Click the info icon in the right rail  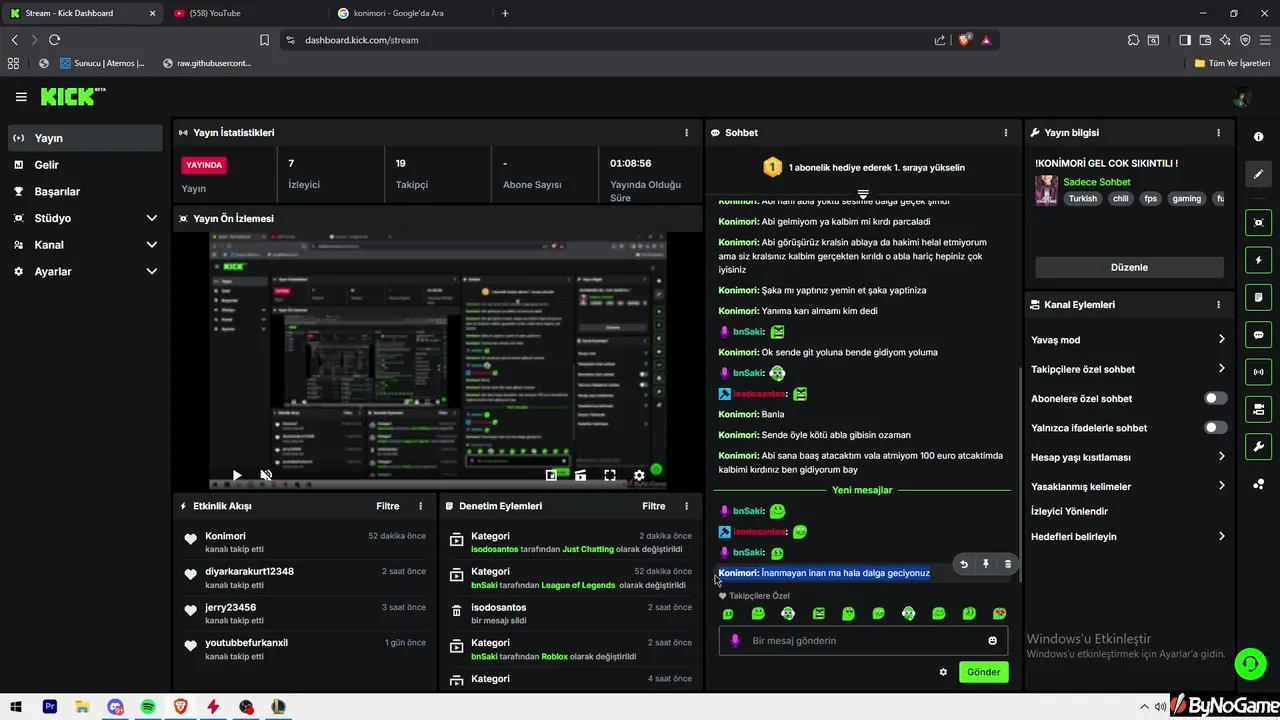point(1258,136)
